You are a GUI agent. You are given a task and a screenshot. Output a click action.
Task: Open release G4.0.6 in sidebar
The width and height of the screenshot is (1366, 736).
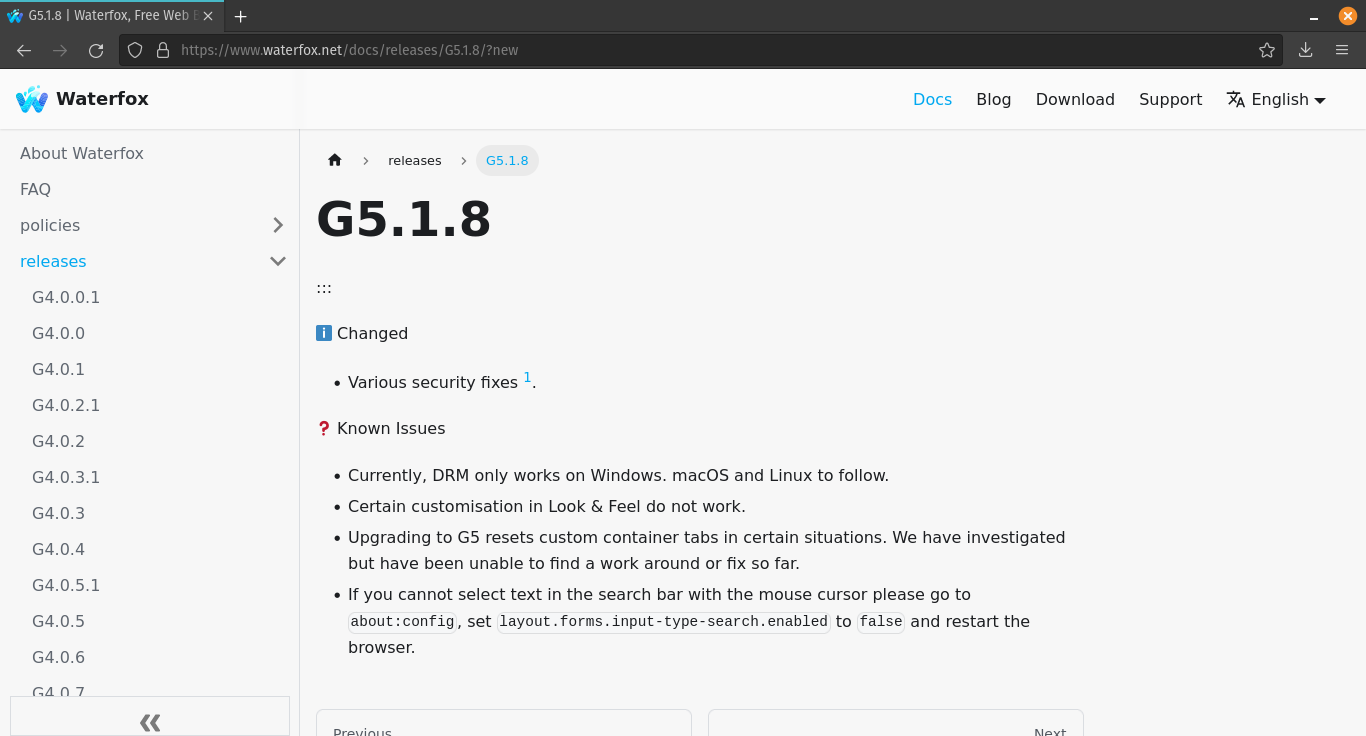[58, 657]
